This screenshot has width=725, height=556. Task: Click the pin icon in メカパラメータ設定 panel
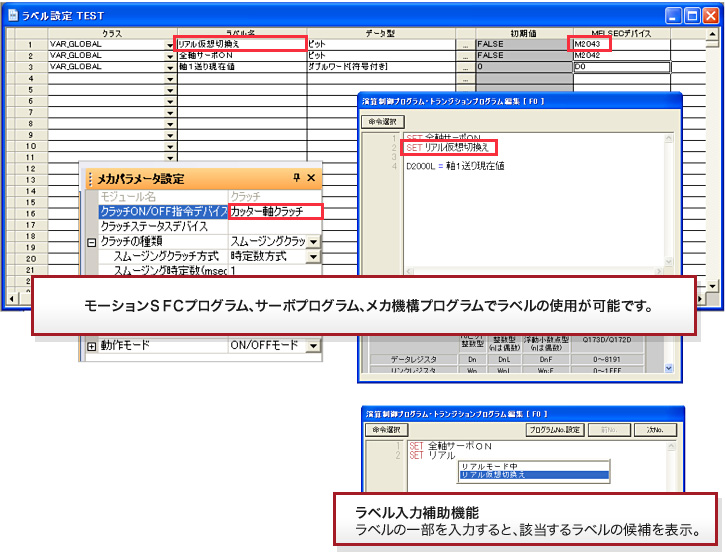tap(296, 178)
